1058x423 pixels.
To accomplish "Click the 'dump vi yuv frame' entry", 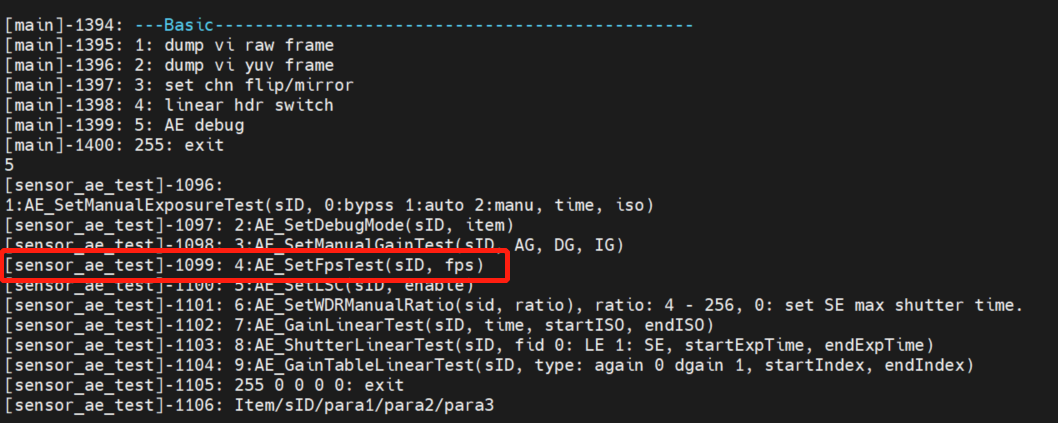I will click(x=169, y=65).
